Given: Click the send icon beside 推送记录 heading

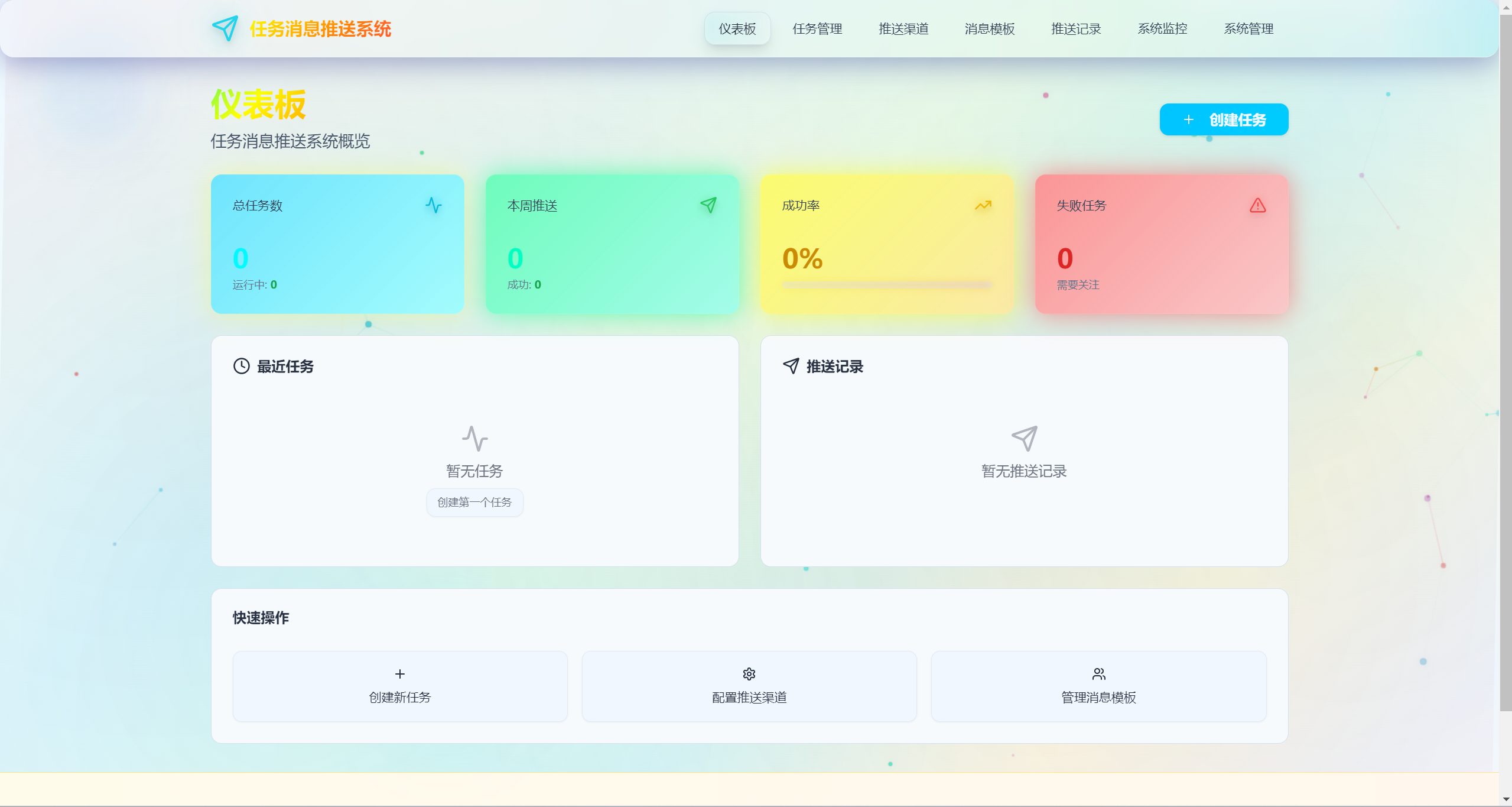Looking at the screenshot, I should coord(791,366).
